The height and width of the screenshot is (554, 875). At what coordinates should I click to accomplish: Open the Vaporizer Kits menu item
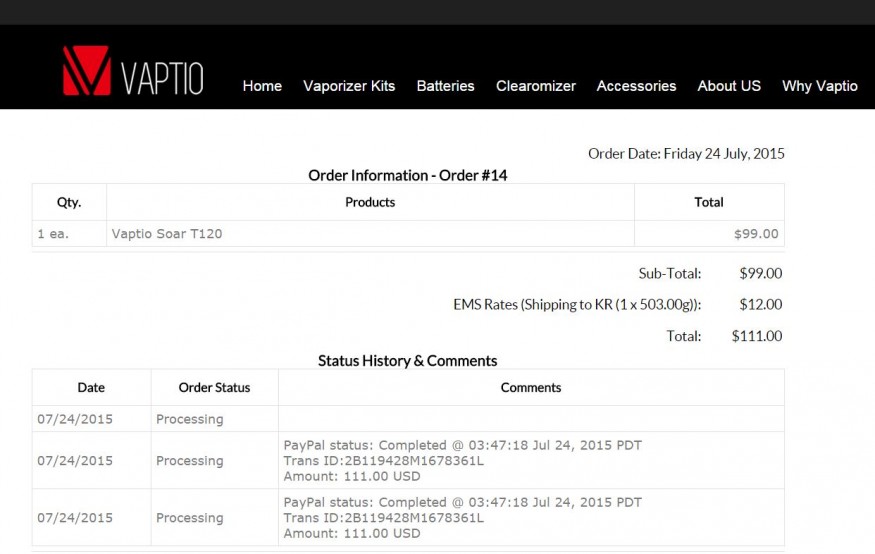click(x=349, y=86)
